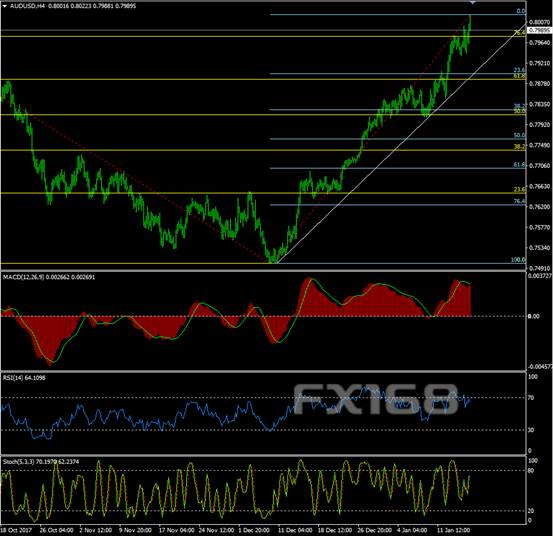This screenshot has height=536, width=553.
Task: Click the 26 Dec 20:00 time label
Action: coord(375,530)
